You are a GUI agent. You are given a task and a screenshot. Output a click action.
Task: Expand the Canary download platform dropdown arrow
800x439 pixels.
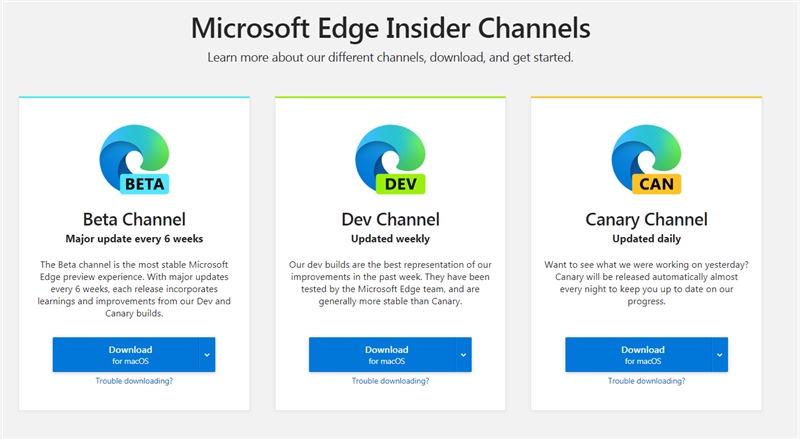pyautogui.click(x=720, y=354)
